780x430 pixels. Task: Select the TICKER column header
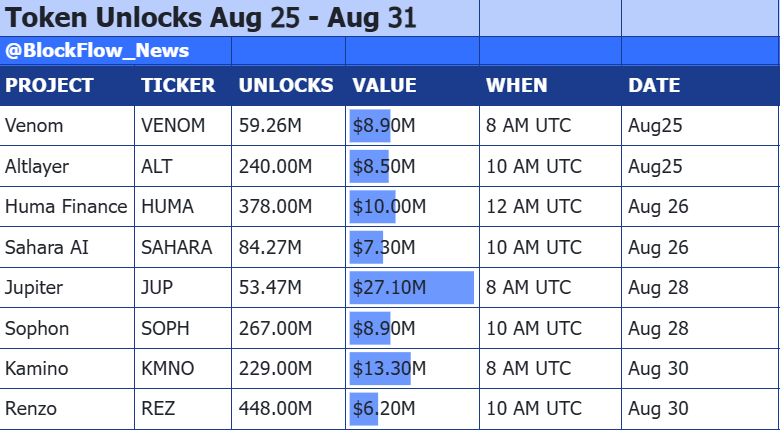183,86
